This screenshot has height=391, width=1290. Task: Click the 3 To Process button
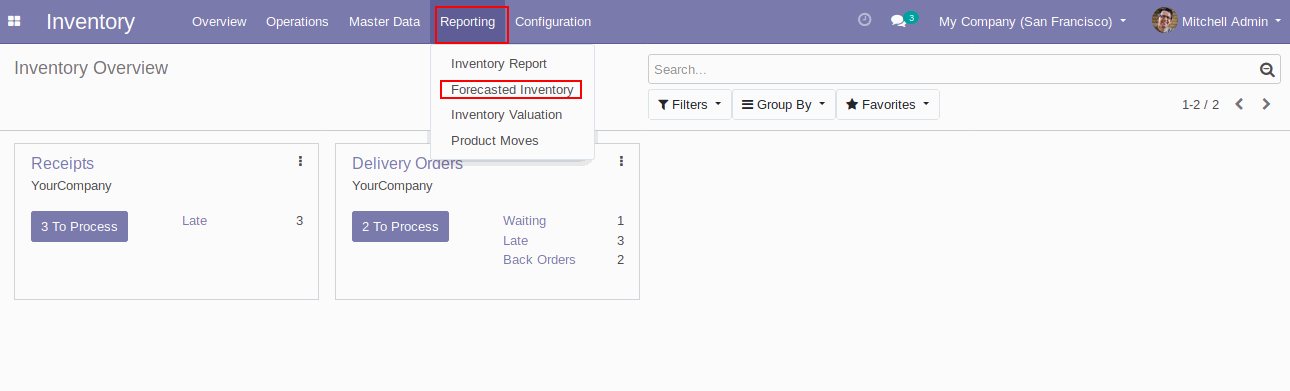[79, 226]
